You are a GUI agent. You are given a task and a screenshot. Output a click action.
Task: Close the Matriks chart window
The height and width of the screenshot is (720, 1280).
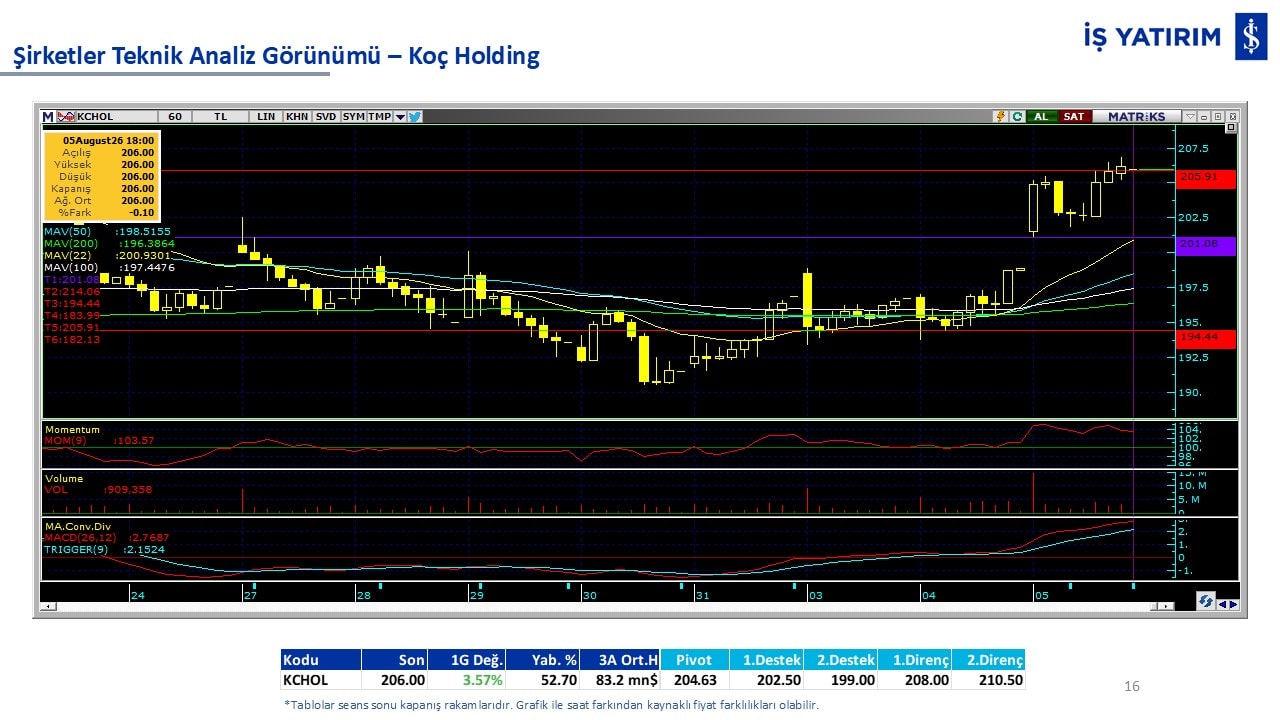pos(1232,116)
